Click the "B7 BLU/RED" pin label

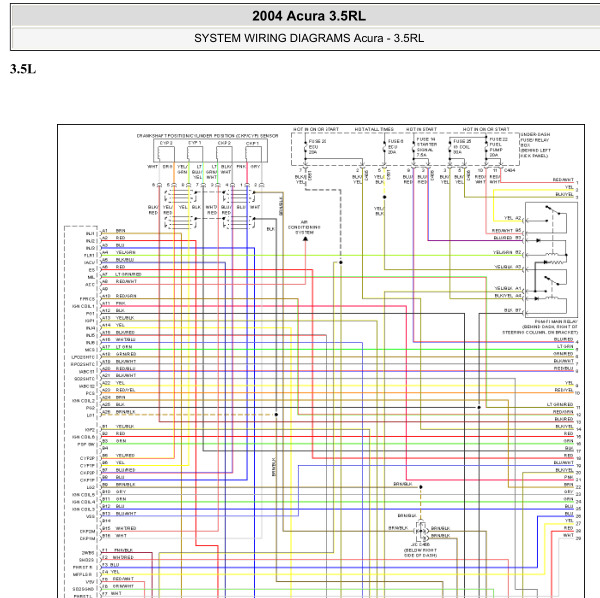pyautogui.click(x=119, y=470)
